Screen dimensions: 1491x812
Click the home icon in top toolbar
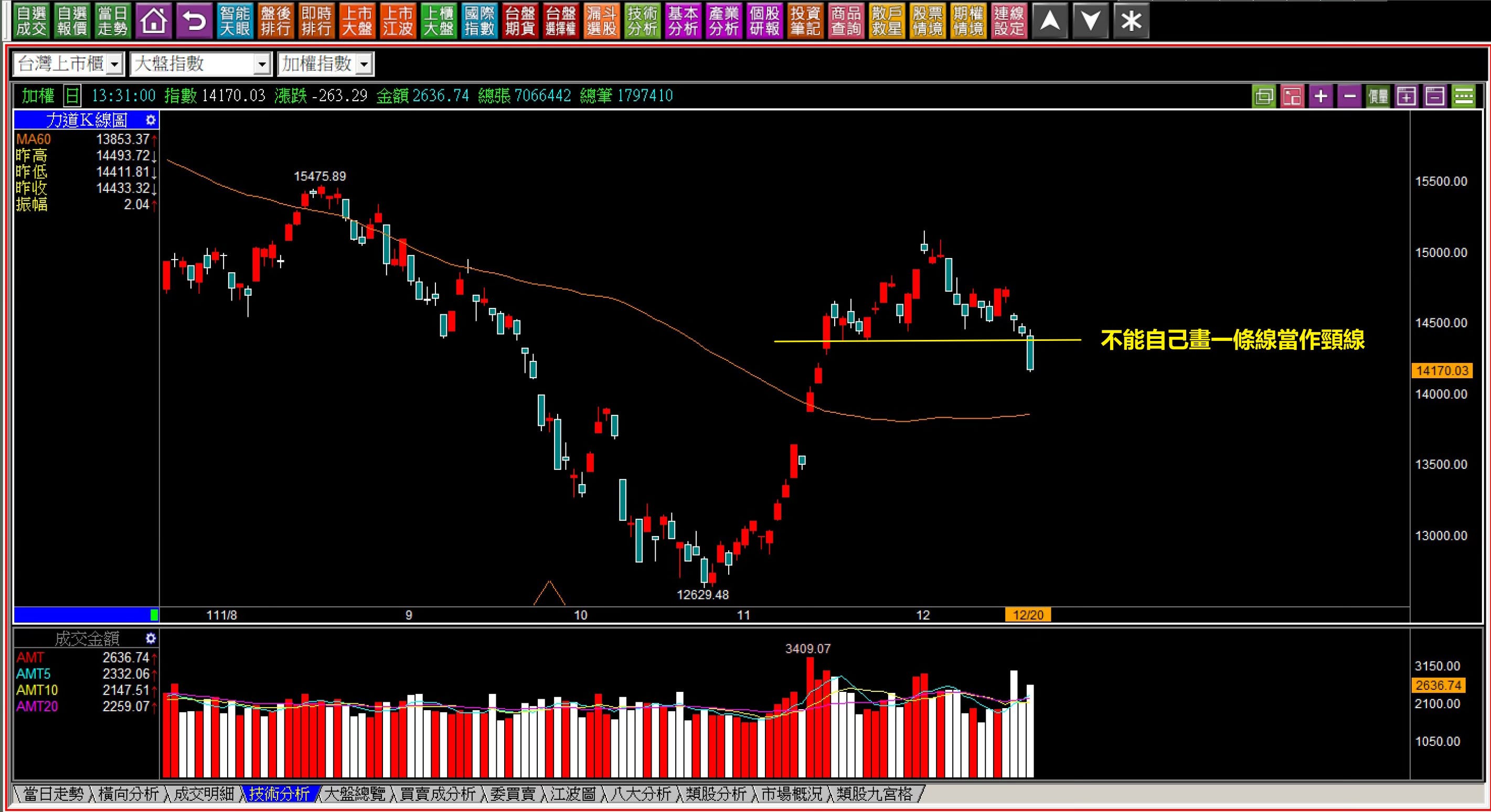pyautogui.click(x=153, y=22)
